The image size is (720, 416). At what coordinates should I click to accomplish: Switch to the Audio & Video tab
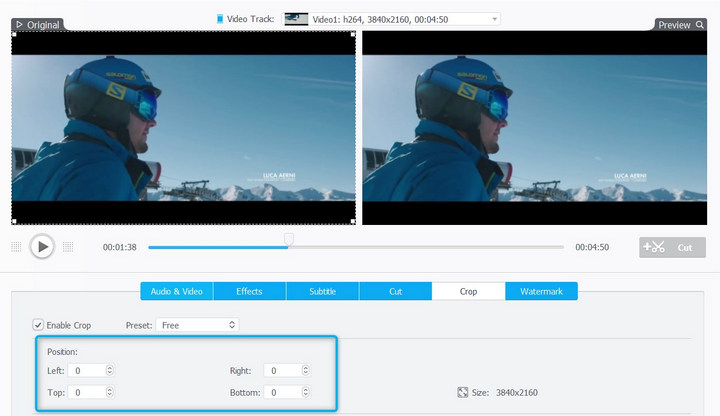click(x=176, y=291)
